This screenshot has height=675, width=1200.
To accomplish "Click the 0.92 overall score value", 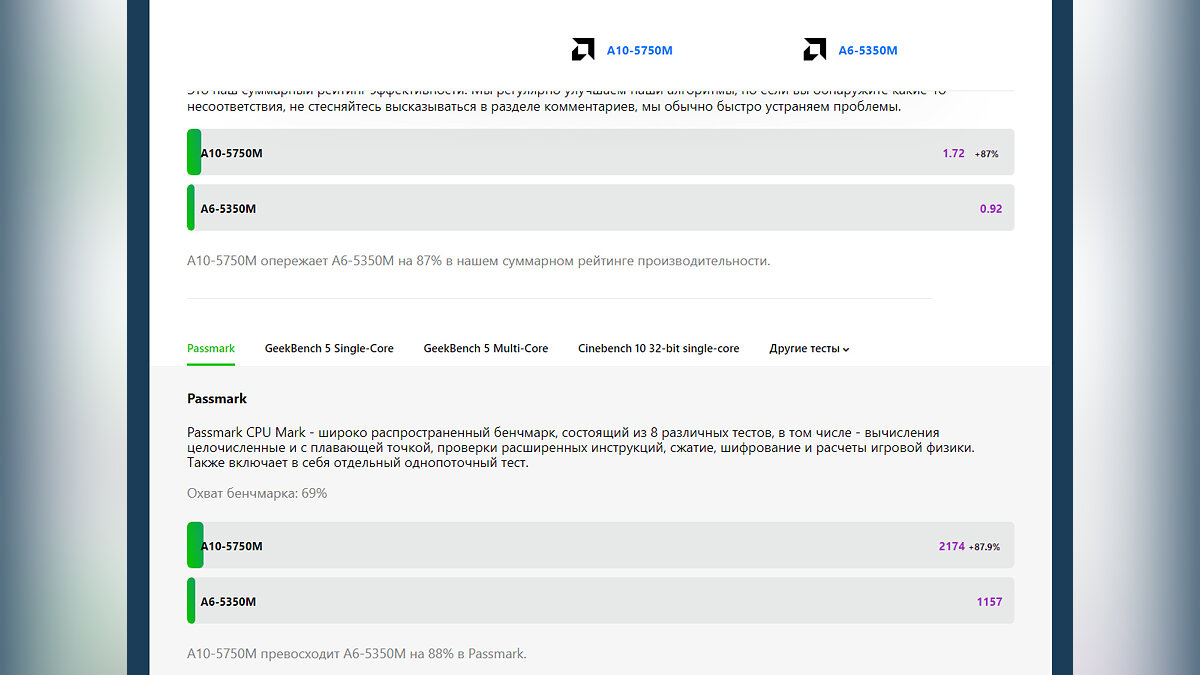I will (990, 209).
